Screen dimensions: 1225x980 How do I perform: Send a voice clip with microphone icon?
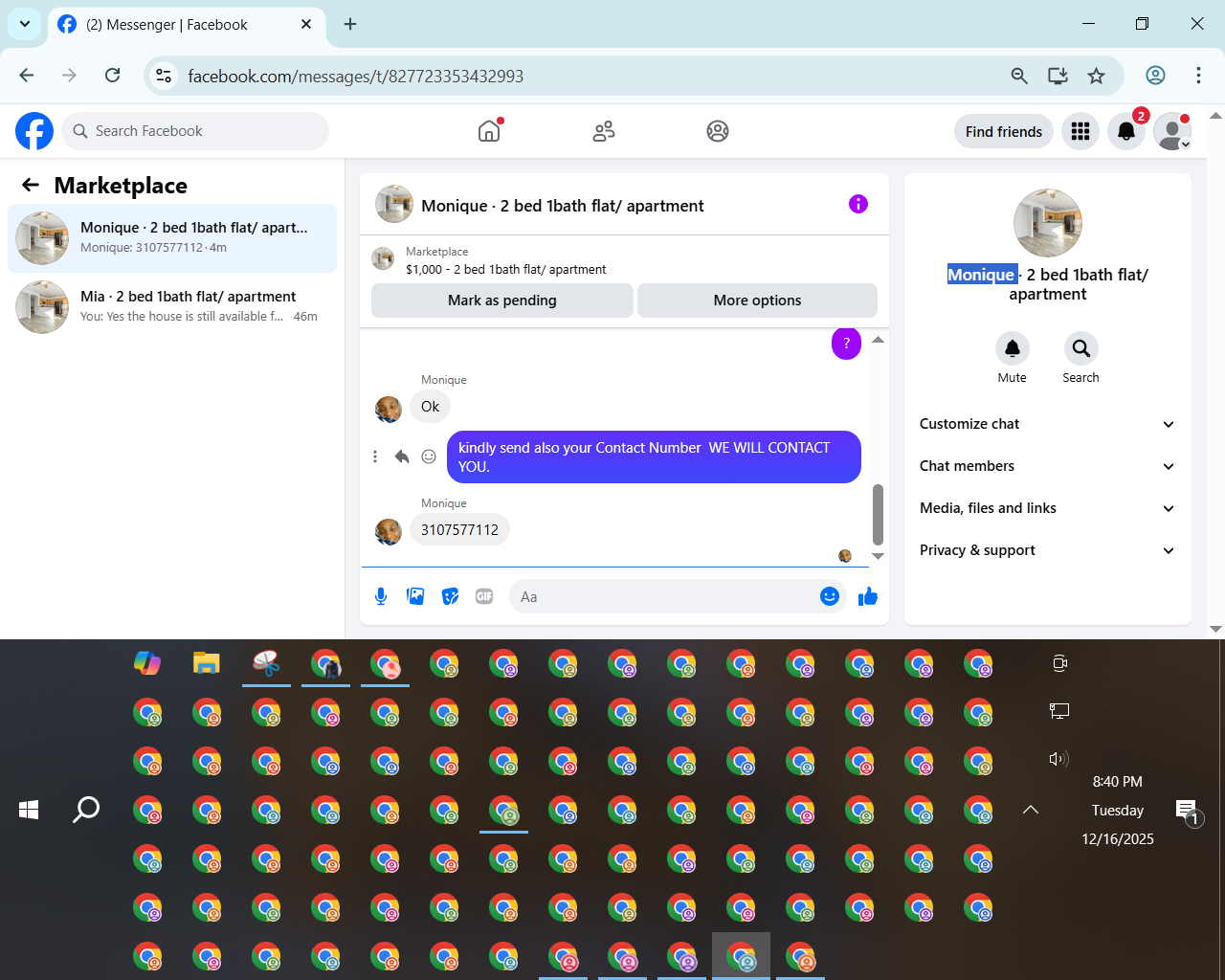pyautogui.click(x=381, y=596)
